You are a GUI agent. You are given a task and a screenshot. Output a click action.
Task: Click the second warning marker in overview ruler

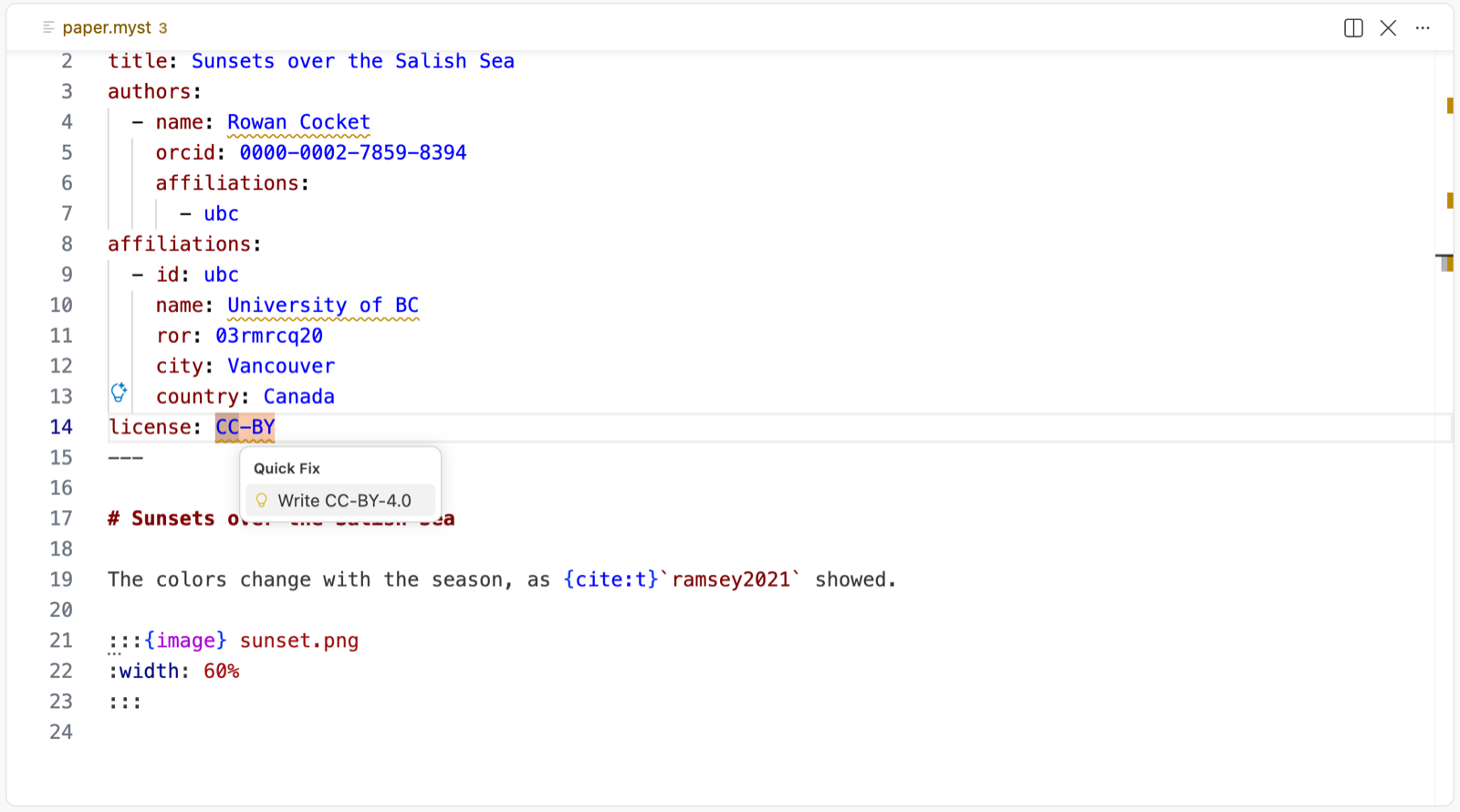pos(1450,200)
